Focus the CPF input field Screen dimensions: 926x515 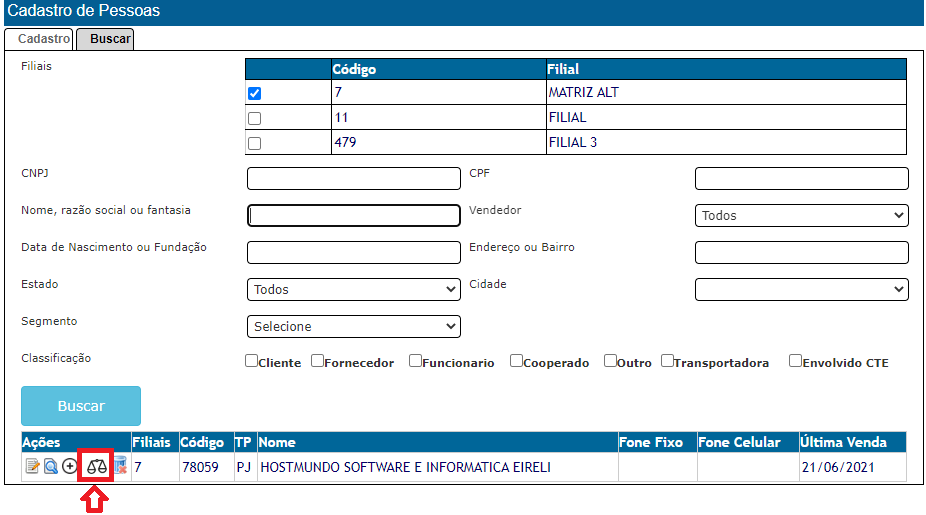pos(801,178)
